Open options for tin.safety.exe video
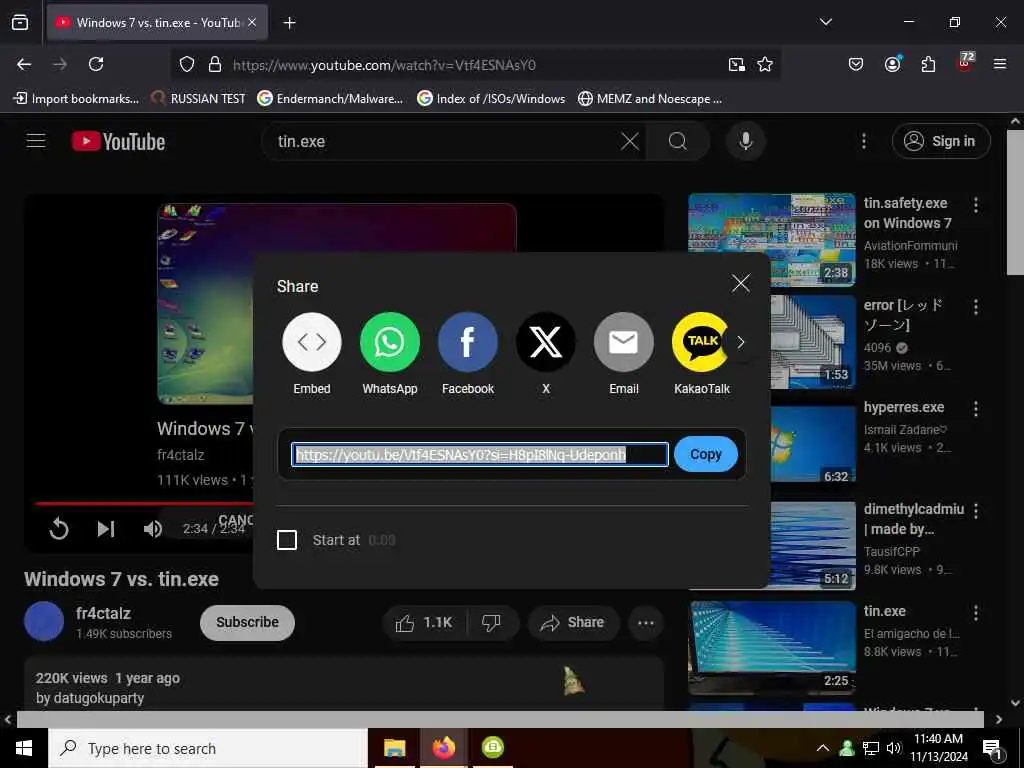This screenshot has height=768, width=1024. click(x=976, y=205)
